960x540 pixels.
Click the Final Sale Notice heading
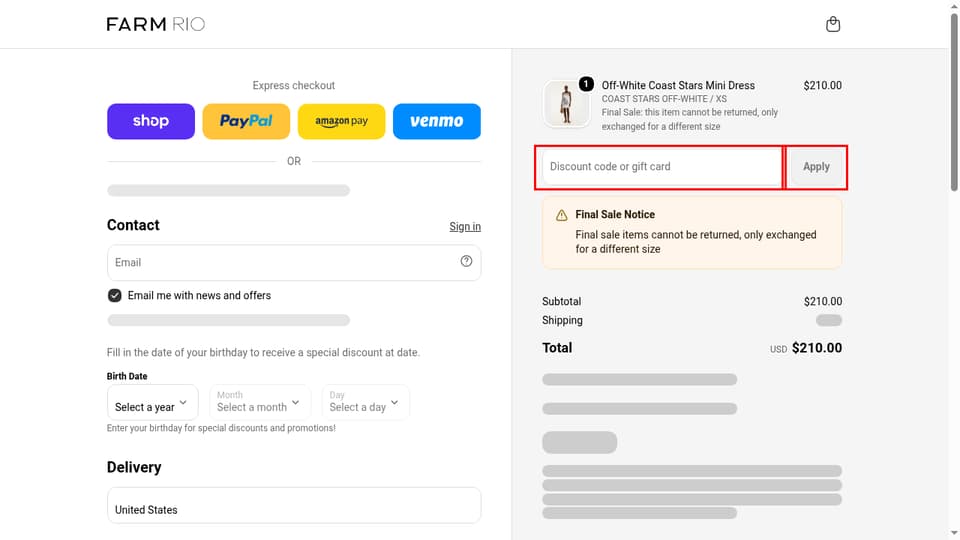pyautogui.click(x=615, y=214)
